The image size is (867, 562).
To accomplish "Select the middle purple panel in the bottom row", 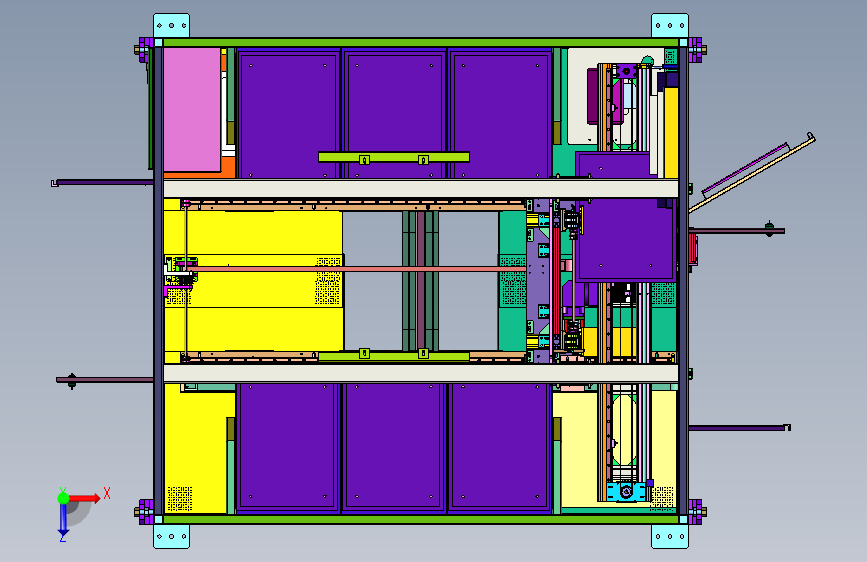I will 394,447.
